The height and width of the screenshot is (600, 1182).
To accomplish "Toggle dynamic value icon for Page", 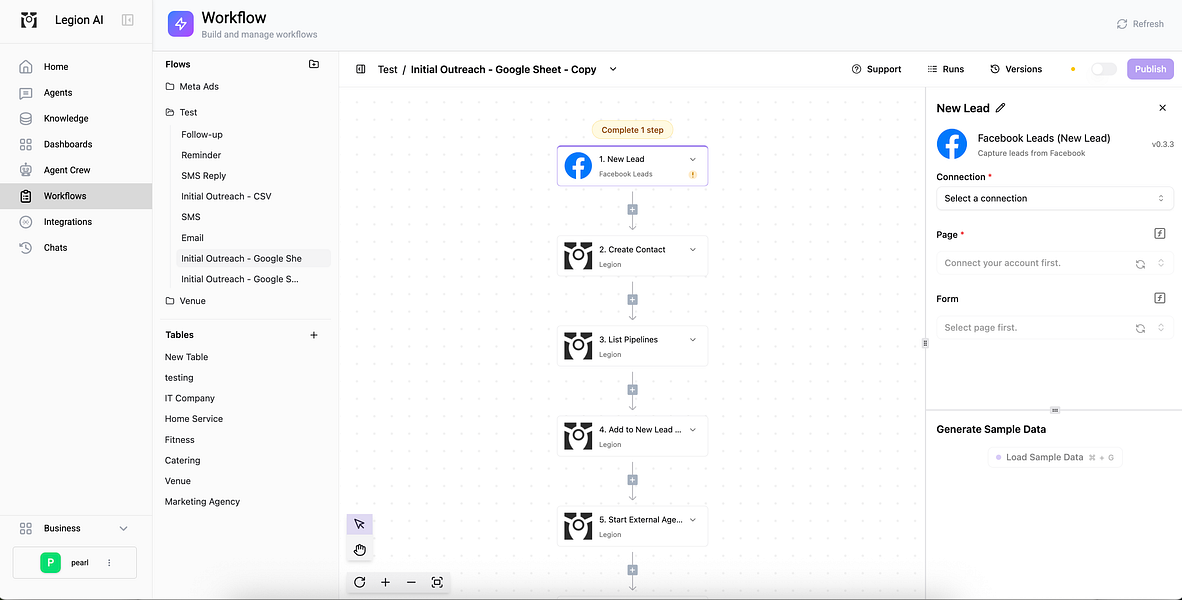I will [x=1160, y=234].
